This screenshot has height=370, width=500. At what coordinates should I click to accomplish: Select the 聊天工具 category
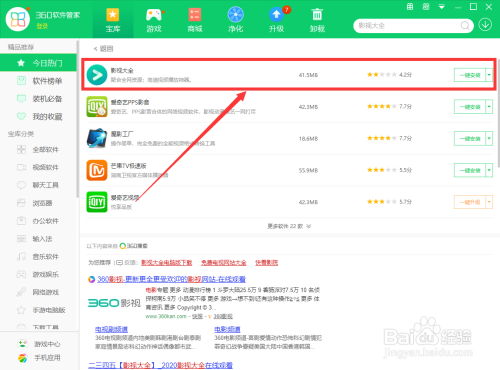pyautogui.click(x=38, y=185)
